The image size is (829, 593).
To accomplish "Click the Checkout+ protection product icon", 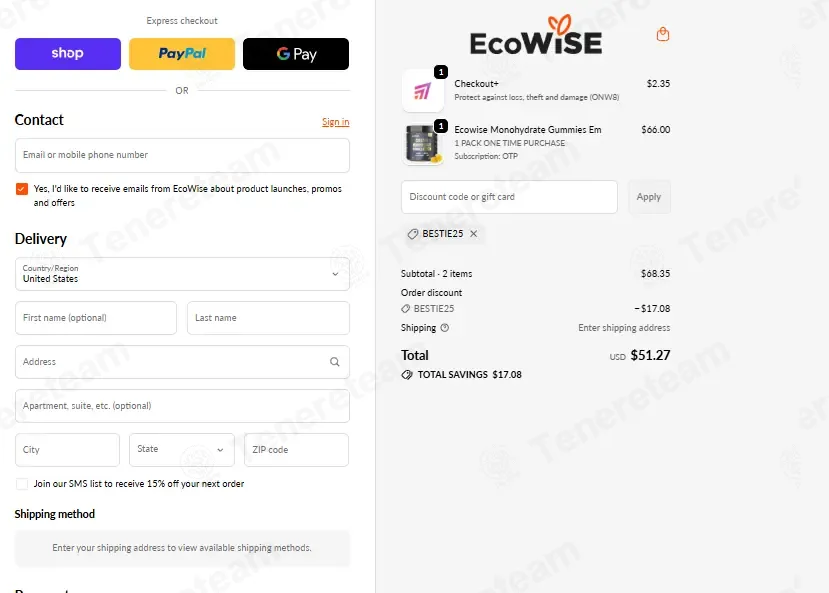I will tap(422, 91).
